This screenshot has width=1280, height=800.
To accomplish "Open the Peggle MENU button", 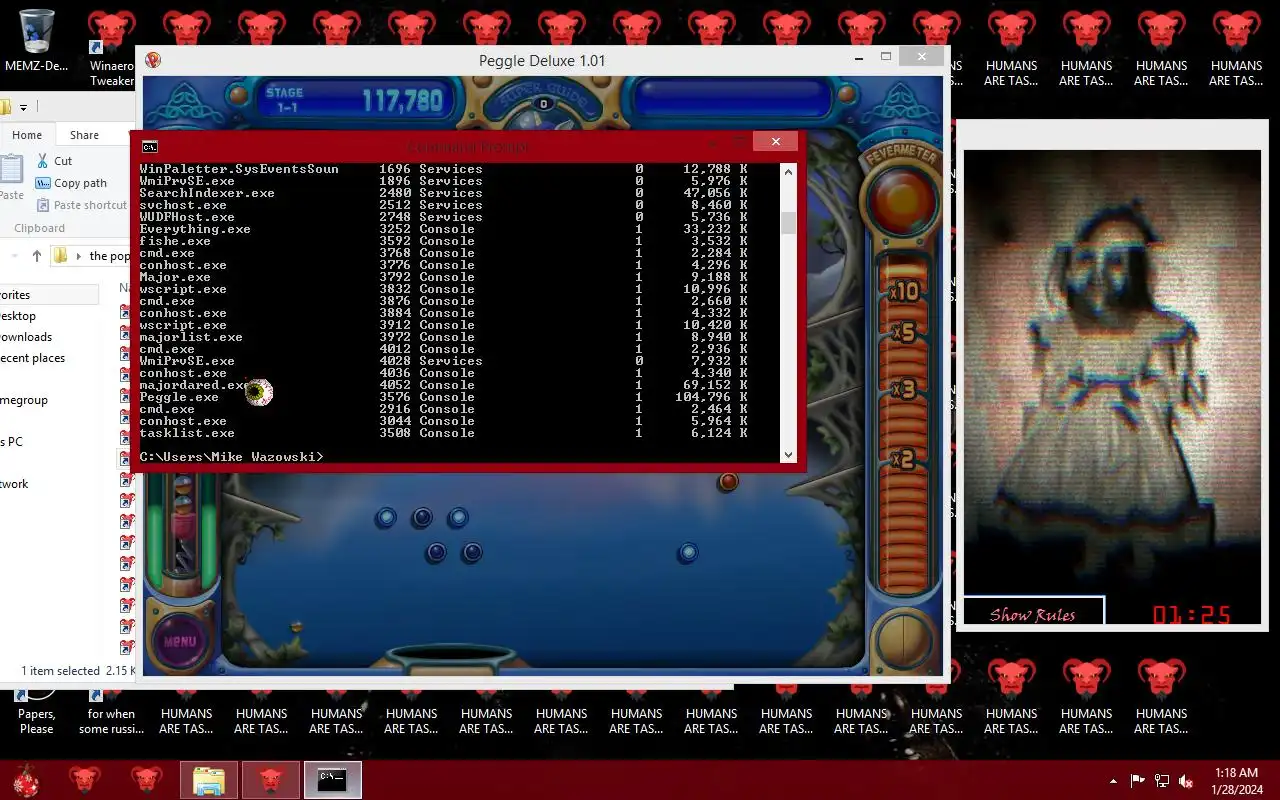I will point(180,641).
